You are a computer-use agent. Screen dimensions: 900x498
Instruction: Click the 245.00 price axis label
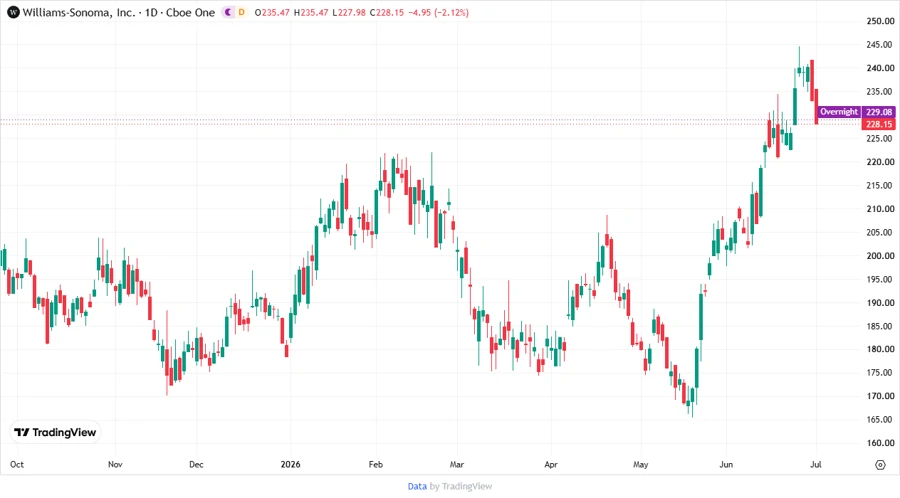pos(880,45)
